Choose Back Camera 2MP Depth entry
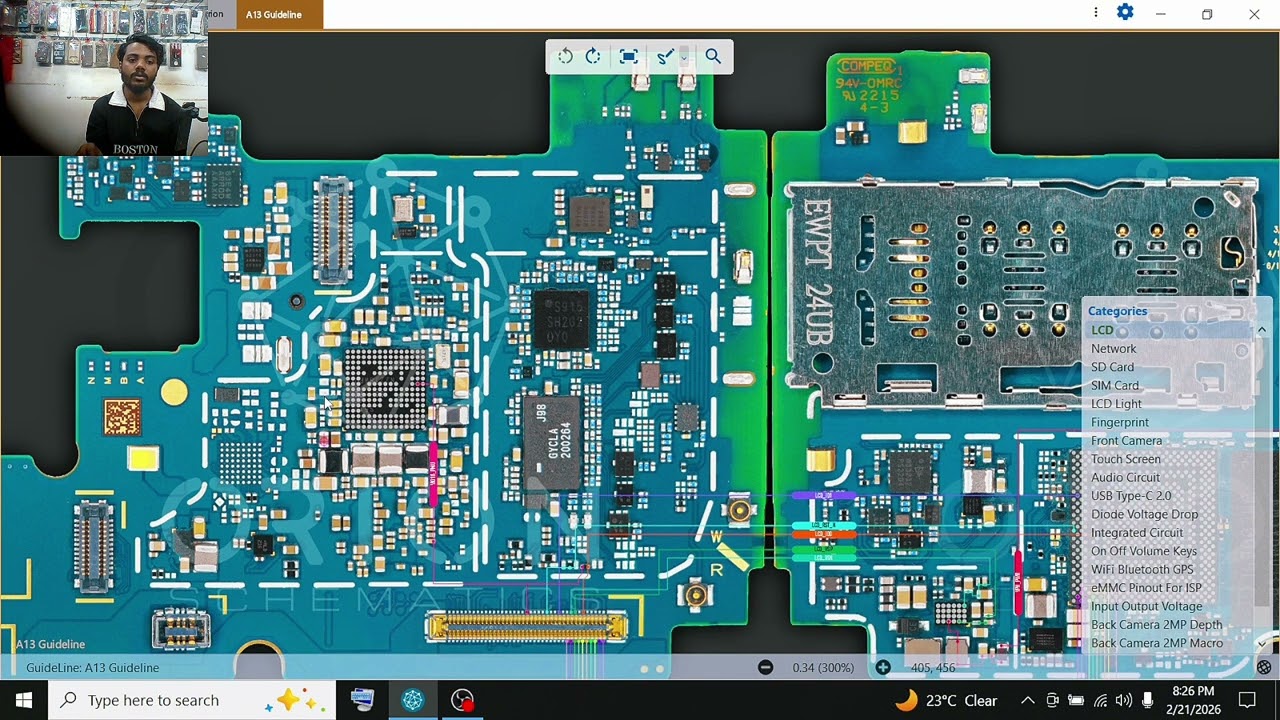The image size is (1280, 720). tap(1156, 625)
